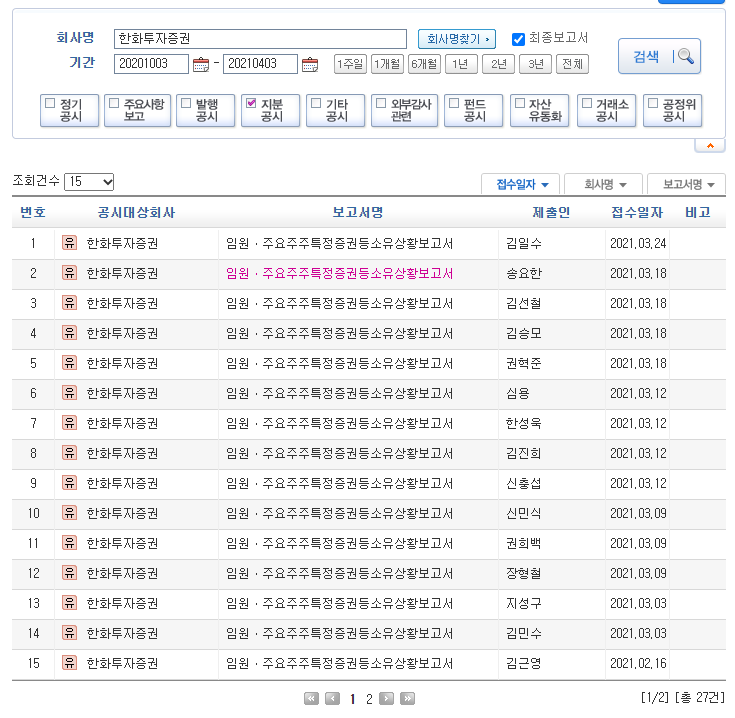
Task: Click the 유 market icon in row 13
Action: (69, 603)
